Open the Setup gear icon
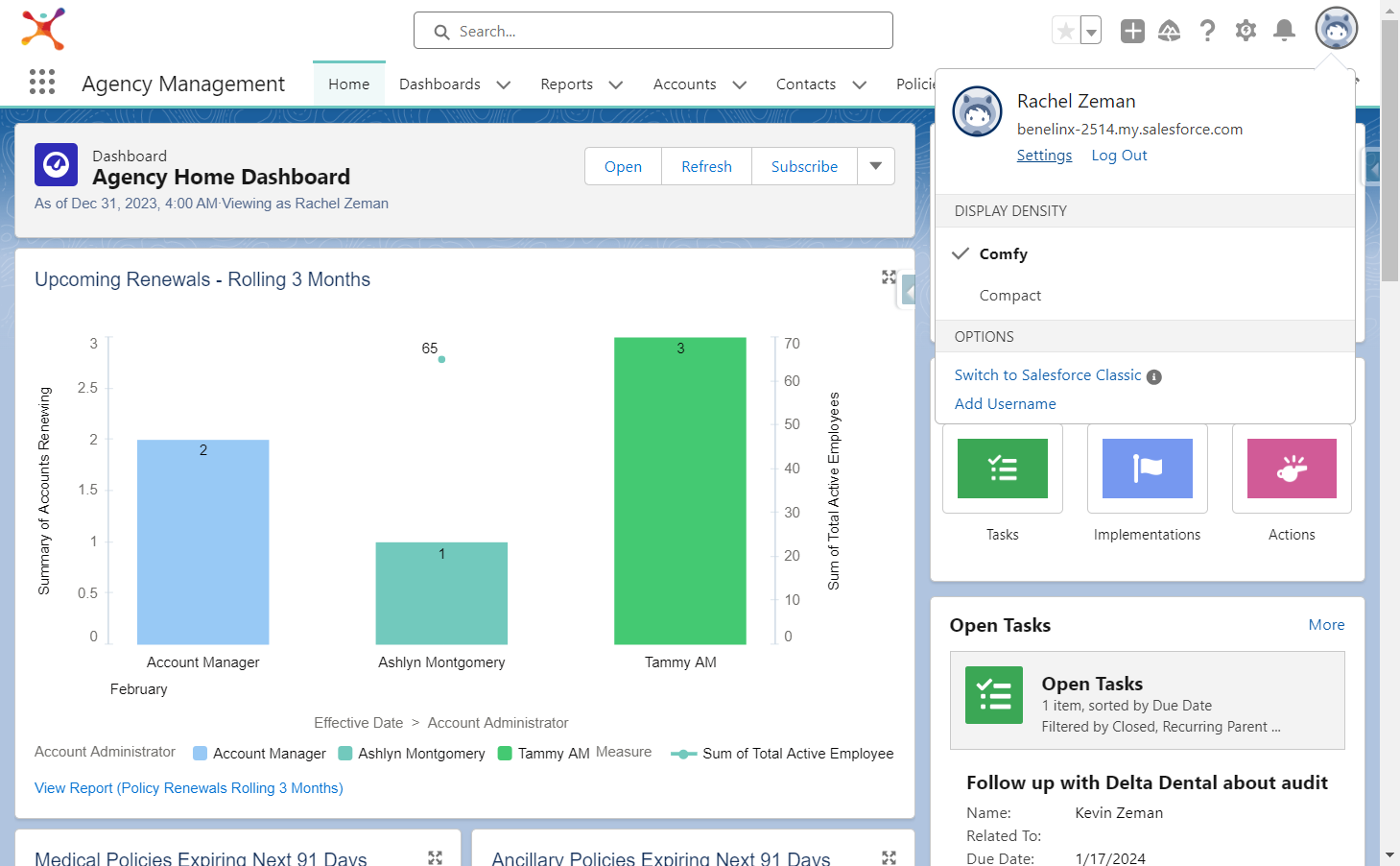This screenshot has height=866, width=1400. coord(1246,31)
